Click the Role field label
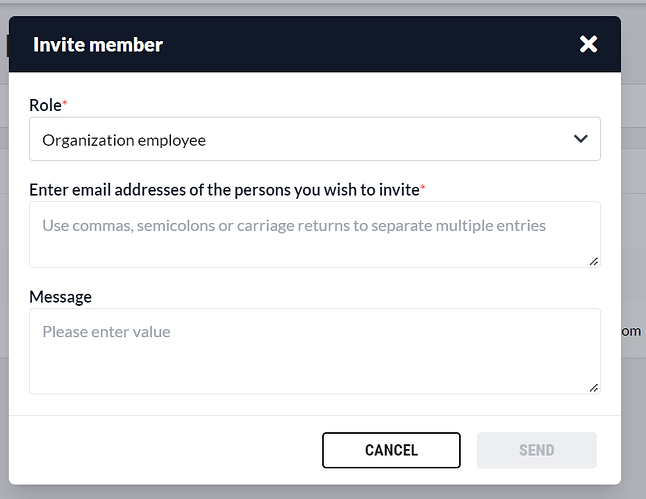The width and height of the screenshot is (646, 499). [45, 104]
